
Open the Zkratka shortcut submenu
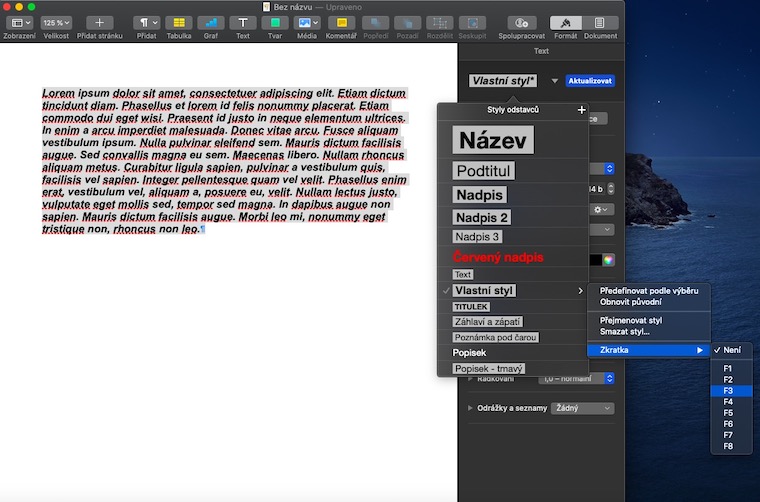649,350
